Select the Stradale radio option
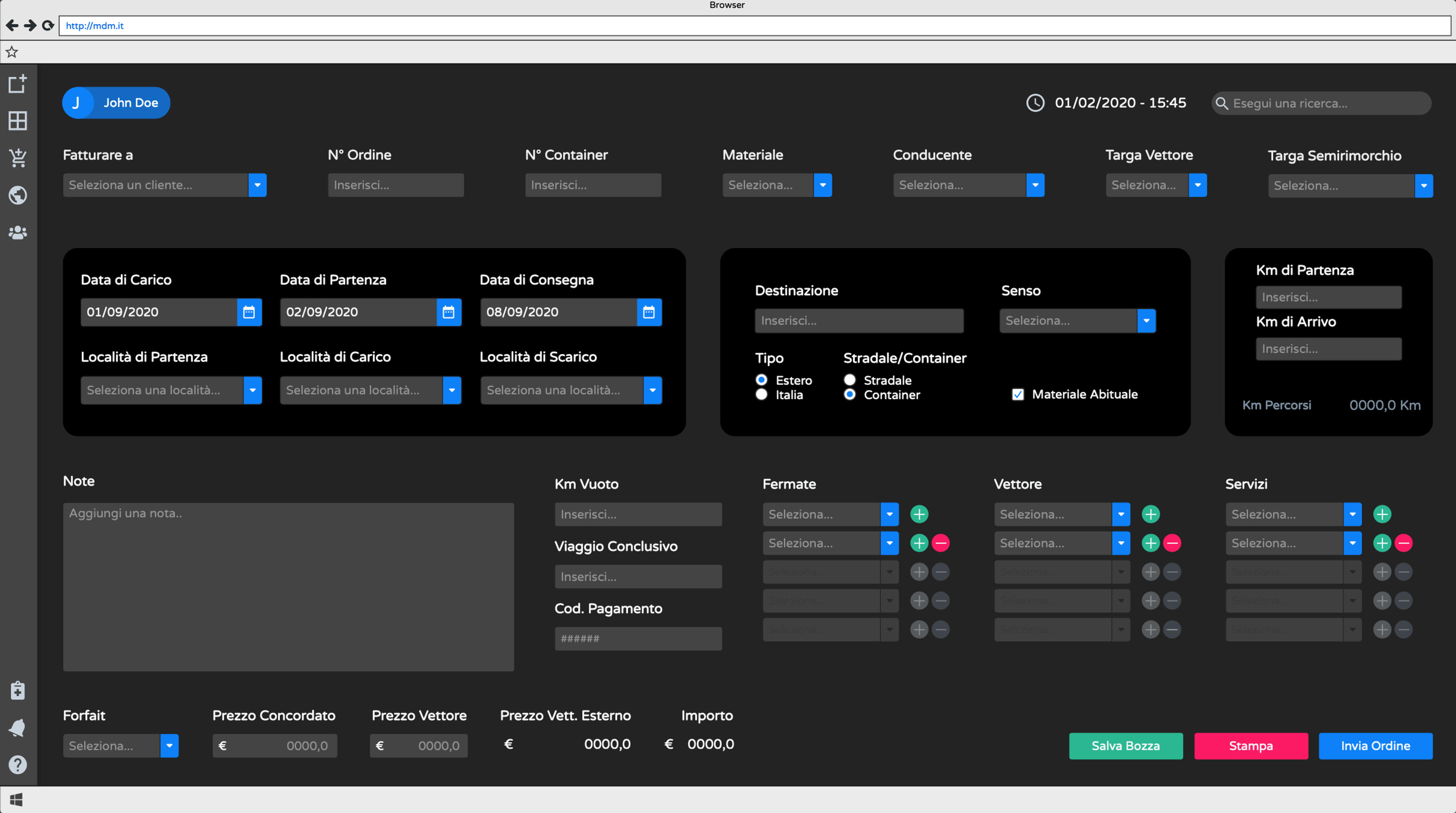 [x=849, y=380]
